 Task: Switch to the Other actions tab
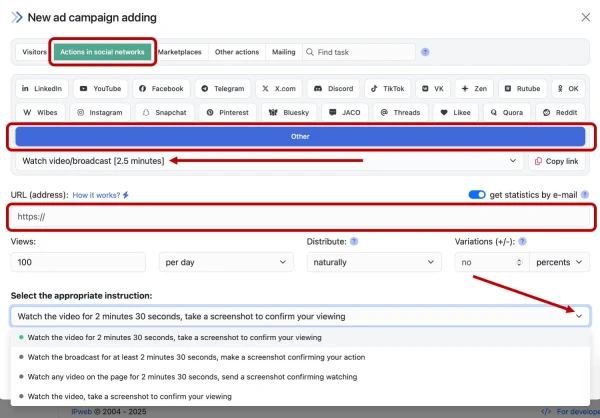click(237, 52)
